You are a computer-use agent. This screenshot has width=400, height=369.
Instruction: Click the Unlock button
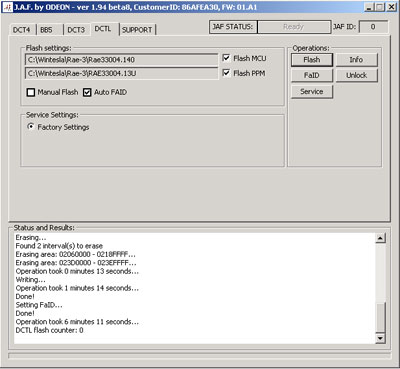(x=356, y=75)
